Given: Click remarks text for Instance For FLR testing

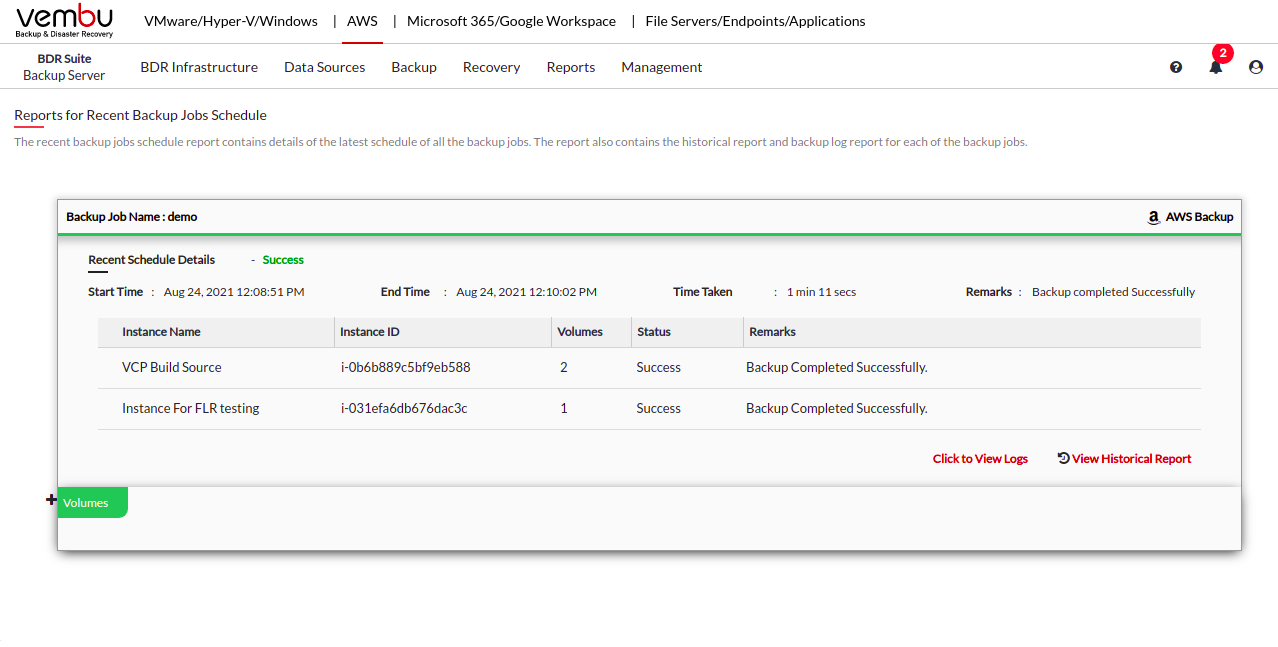Looking at the screenshot, I should tap(837, 408).
